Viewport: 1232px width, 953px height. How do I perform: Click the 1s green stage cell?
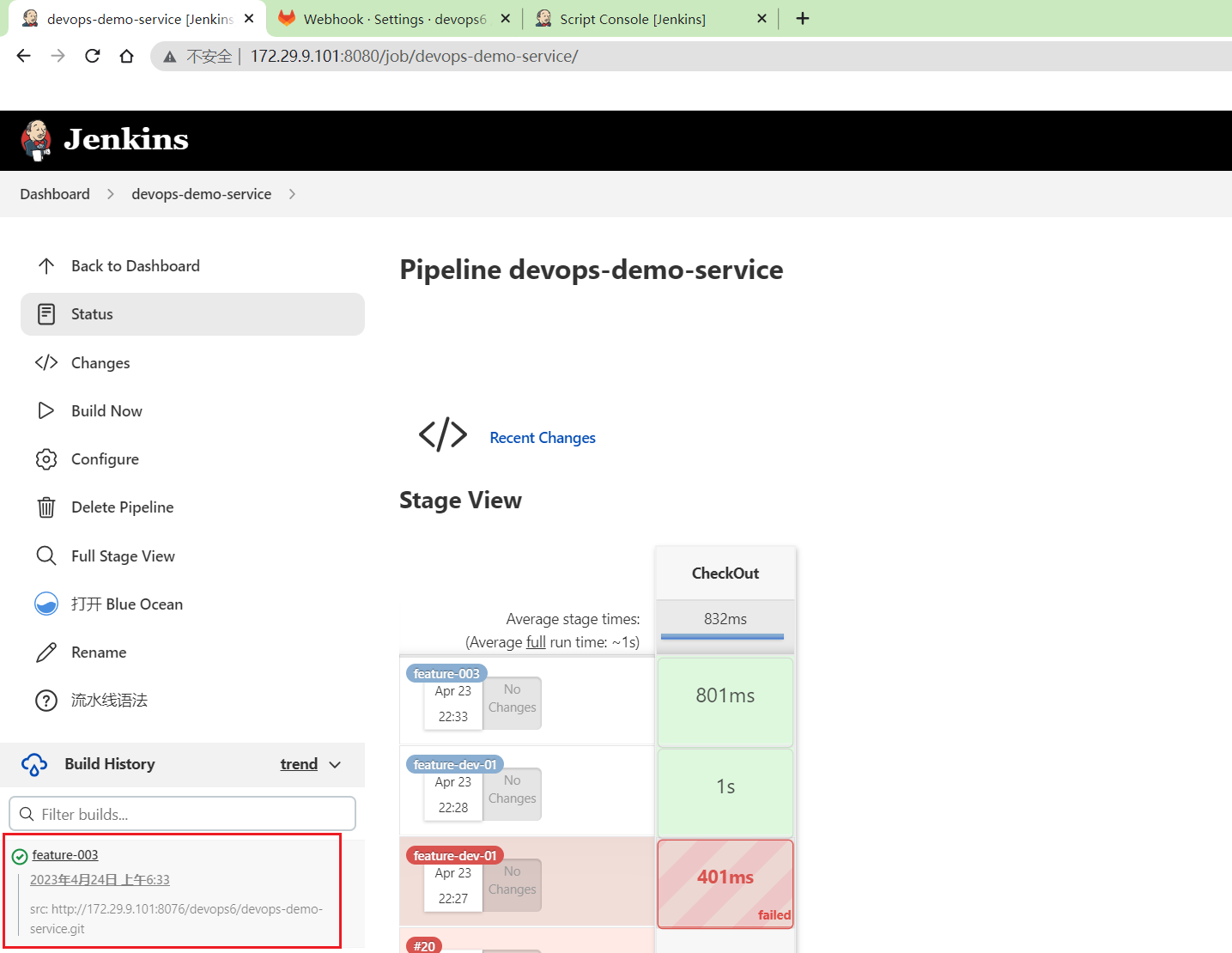point(725,792)
